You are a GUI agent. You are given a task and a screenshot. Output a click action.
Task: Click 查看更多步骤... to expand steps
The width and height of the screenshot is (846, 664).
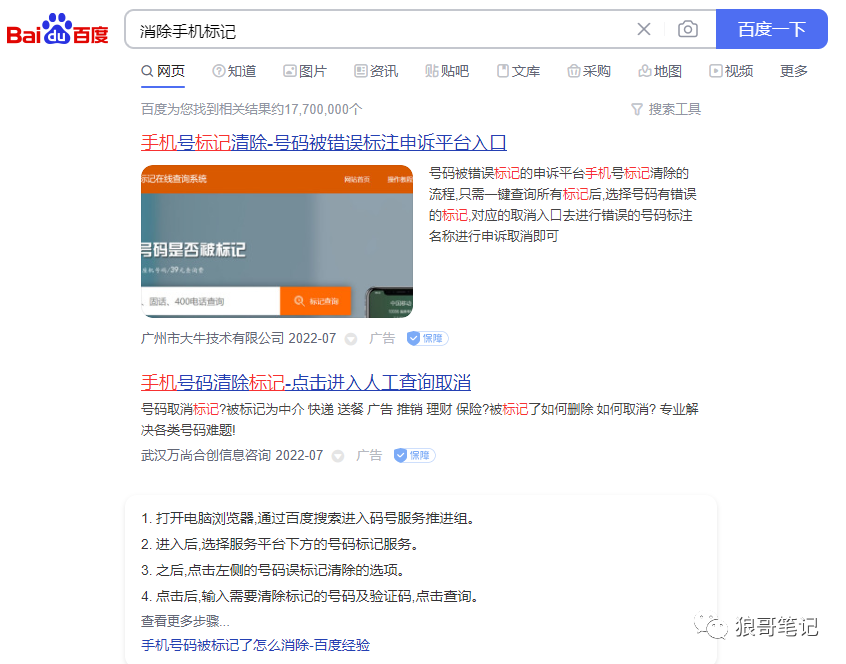tap(185, 621)
